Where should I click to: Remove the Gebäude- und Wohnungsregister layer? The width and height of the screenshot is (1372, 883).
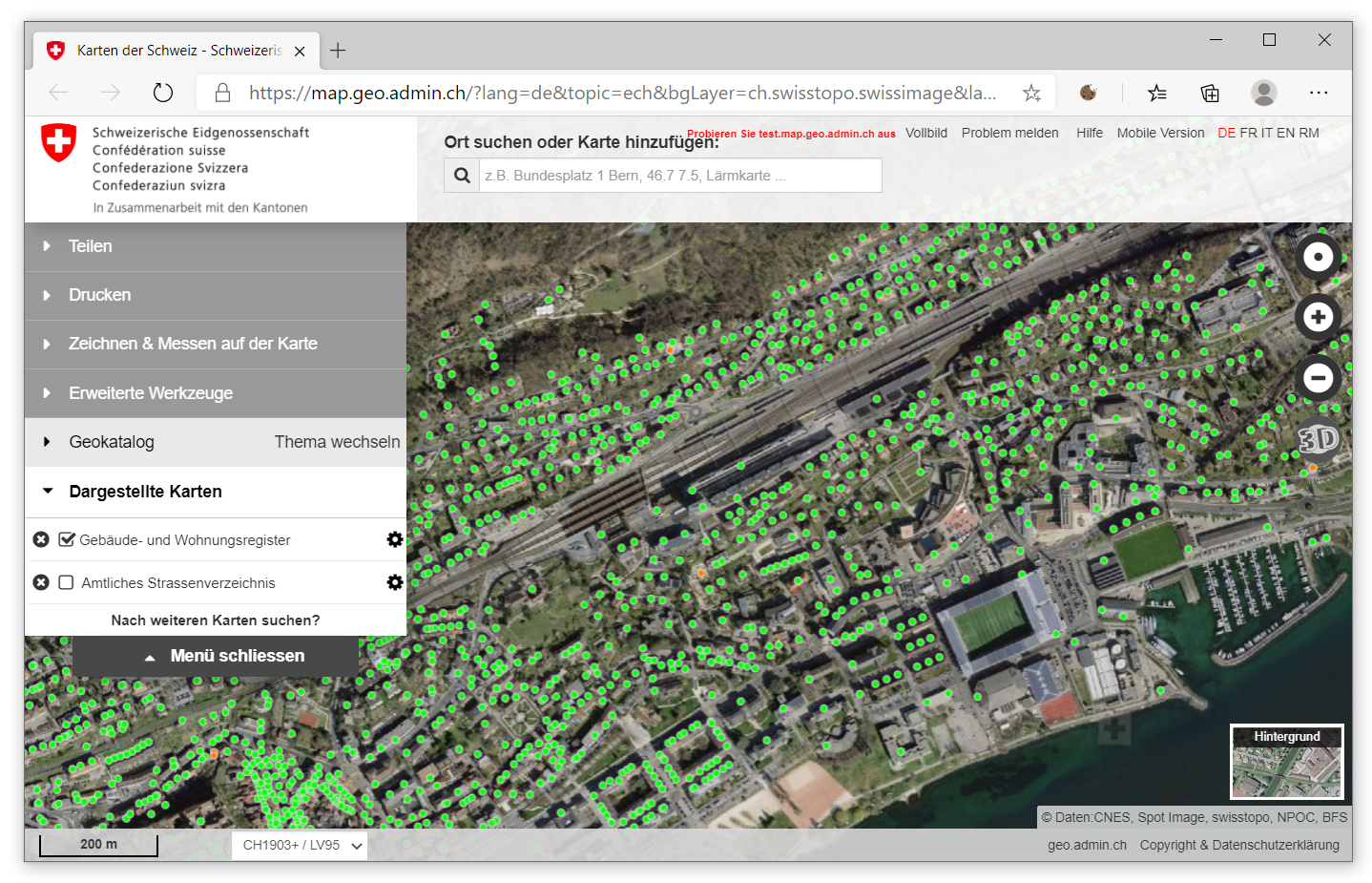pos(41,539)
